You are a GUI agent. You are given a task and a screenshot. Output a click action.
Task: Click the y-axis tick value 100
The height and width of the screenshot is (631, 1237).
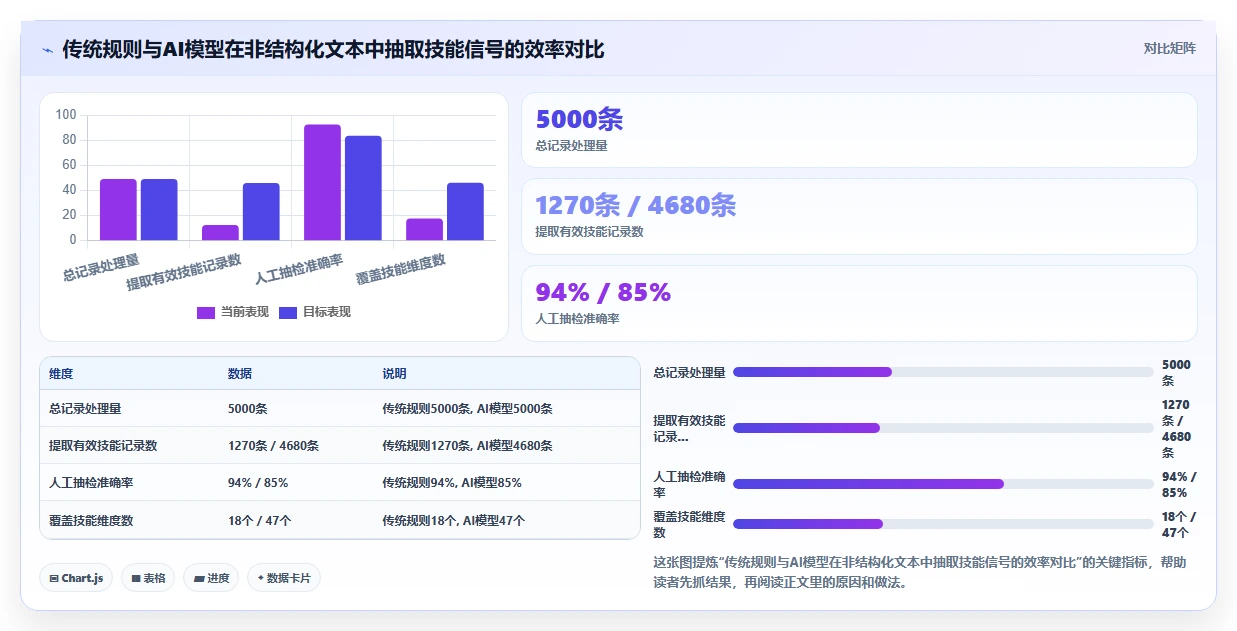coord(66,115)
